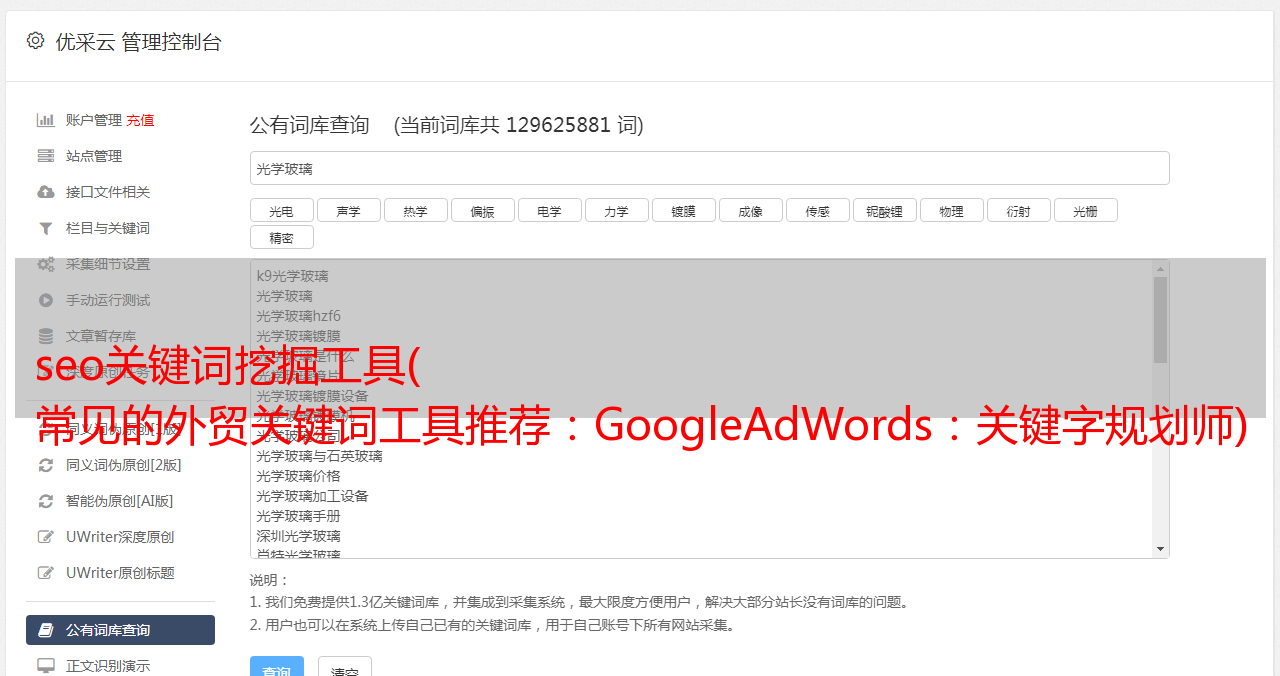Click the cloud upload icon for 接口文件相关
Screen dimensions: 1280x676
point(45,192)
